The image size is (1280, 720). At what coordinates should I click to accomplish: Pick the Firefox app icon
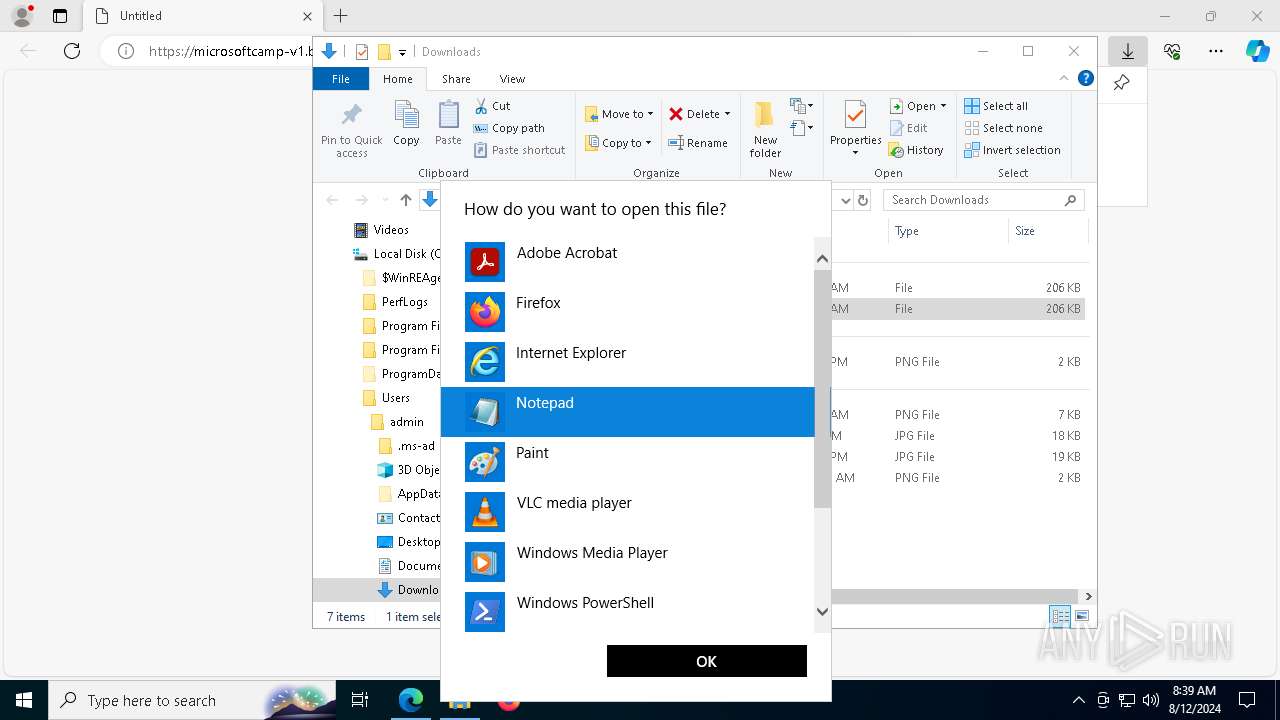tap(485, 312)
